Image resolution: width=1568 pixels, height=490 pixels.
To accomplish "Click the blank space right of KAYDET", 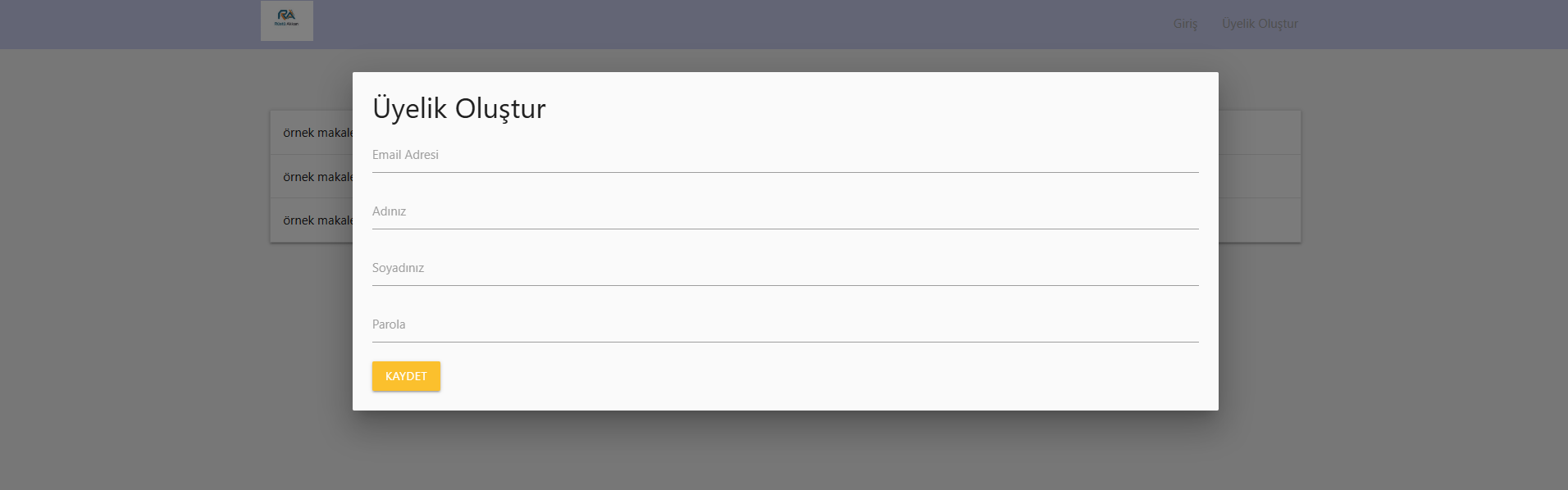I will pos(738,376).
